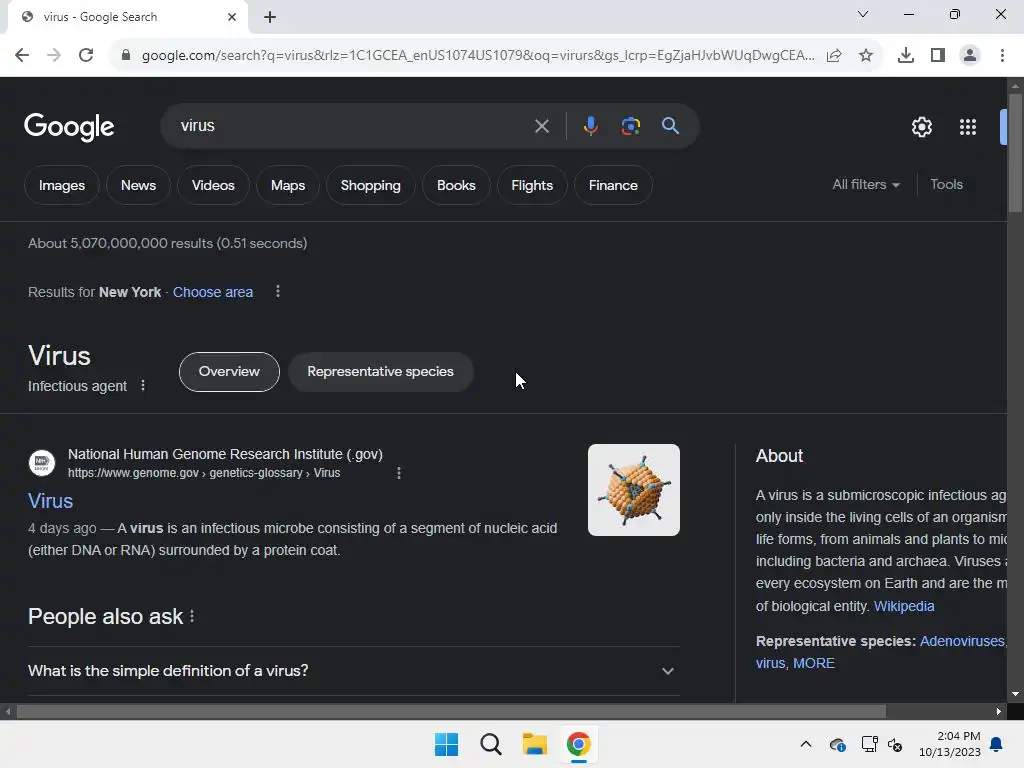Switch to Flights results
Image resolution: width=1024 pixels, height=768 pixels.
click(532, 185)
